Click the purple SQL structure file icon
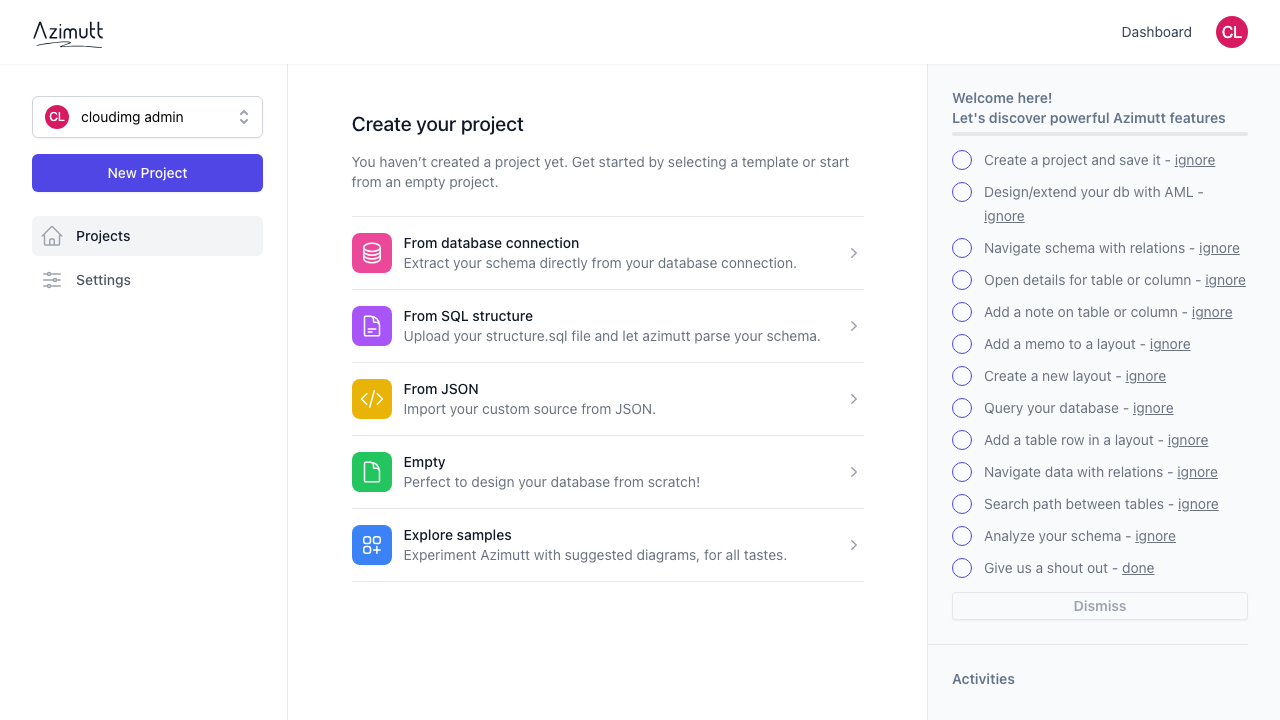 click(x=372, y=326)
